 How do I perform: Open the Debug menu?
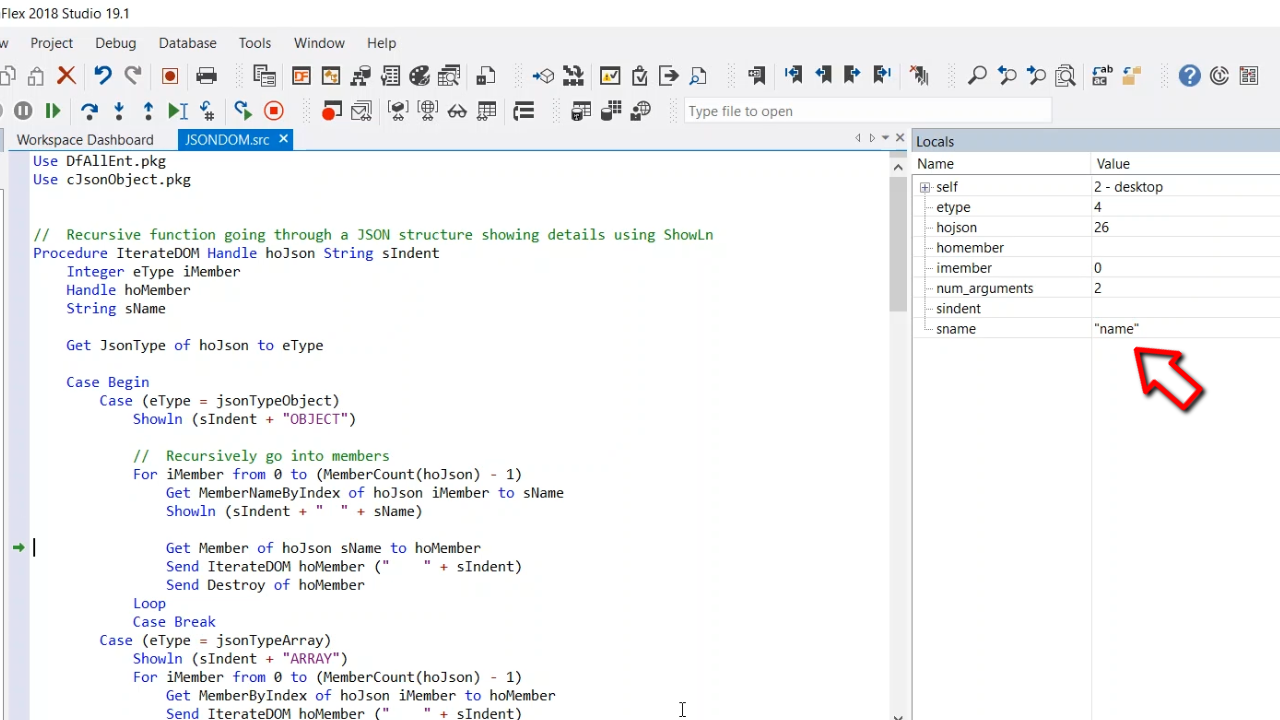click(115, 43)
